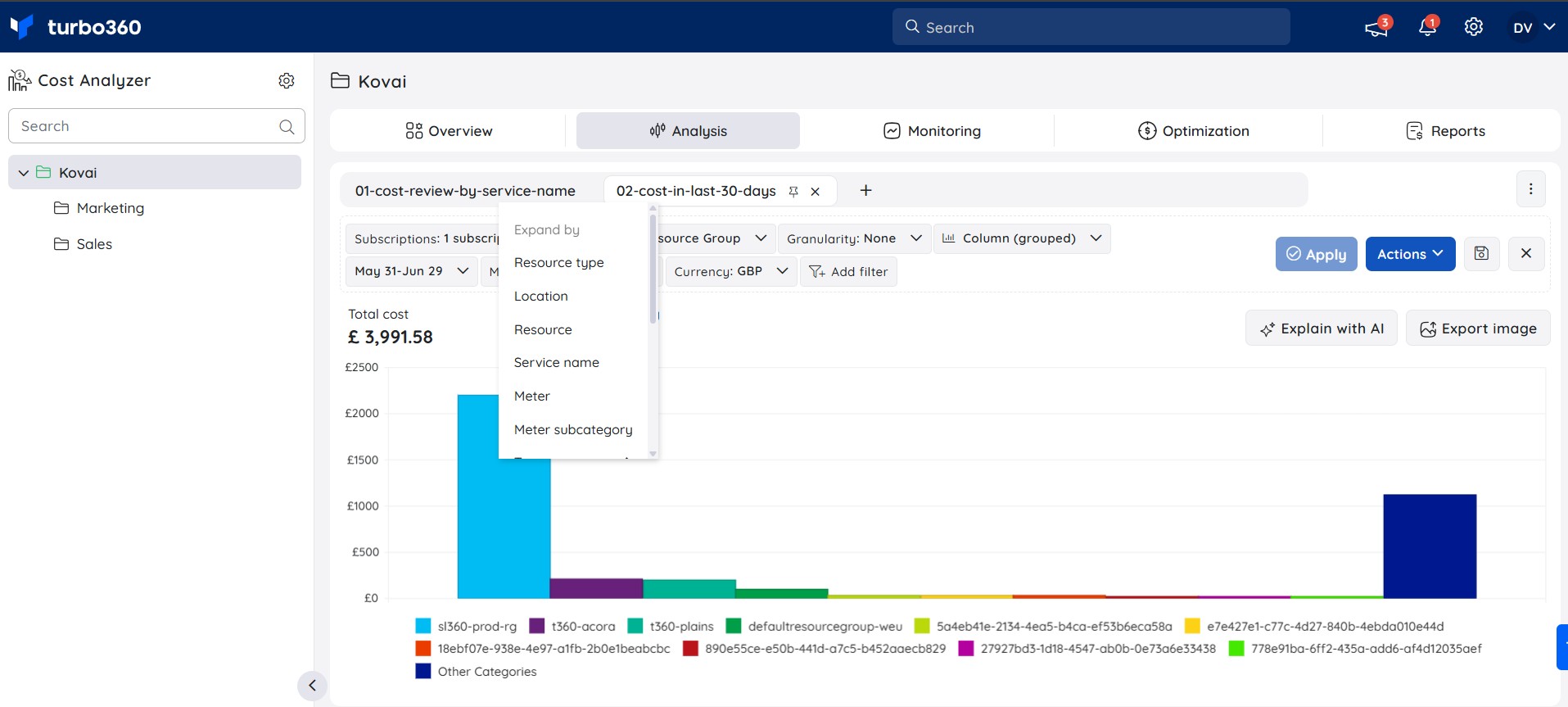Click the Other Categories legend swatch
Viewport: 1568px width, 707px height.
(x=423, y=672)
